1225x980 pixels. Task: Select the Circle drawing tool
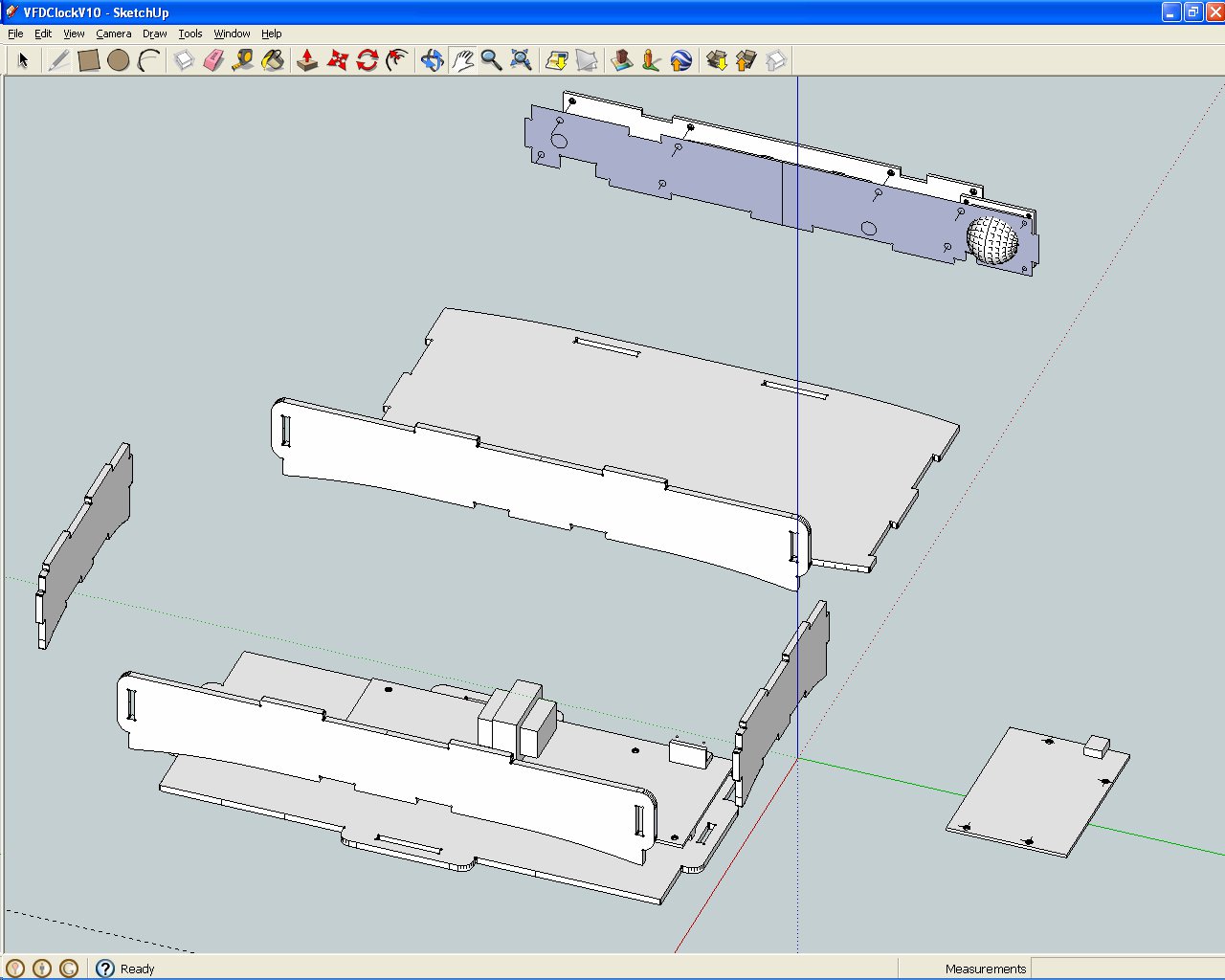coord(119,60)
